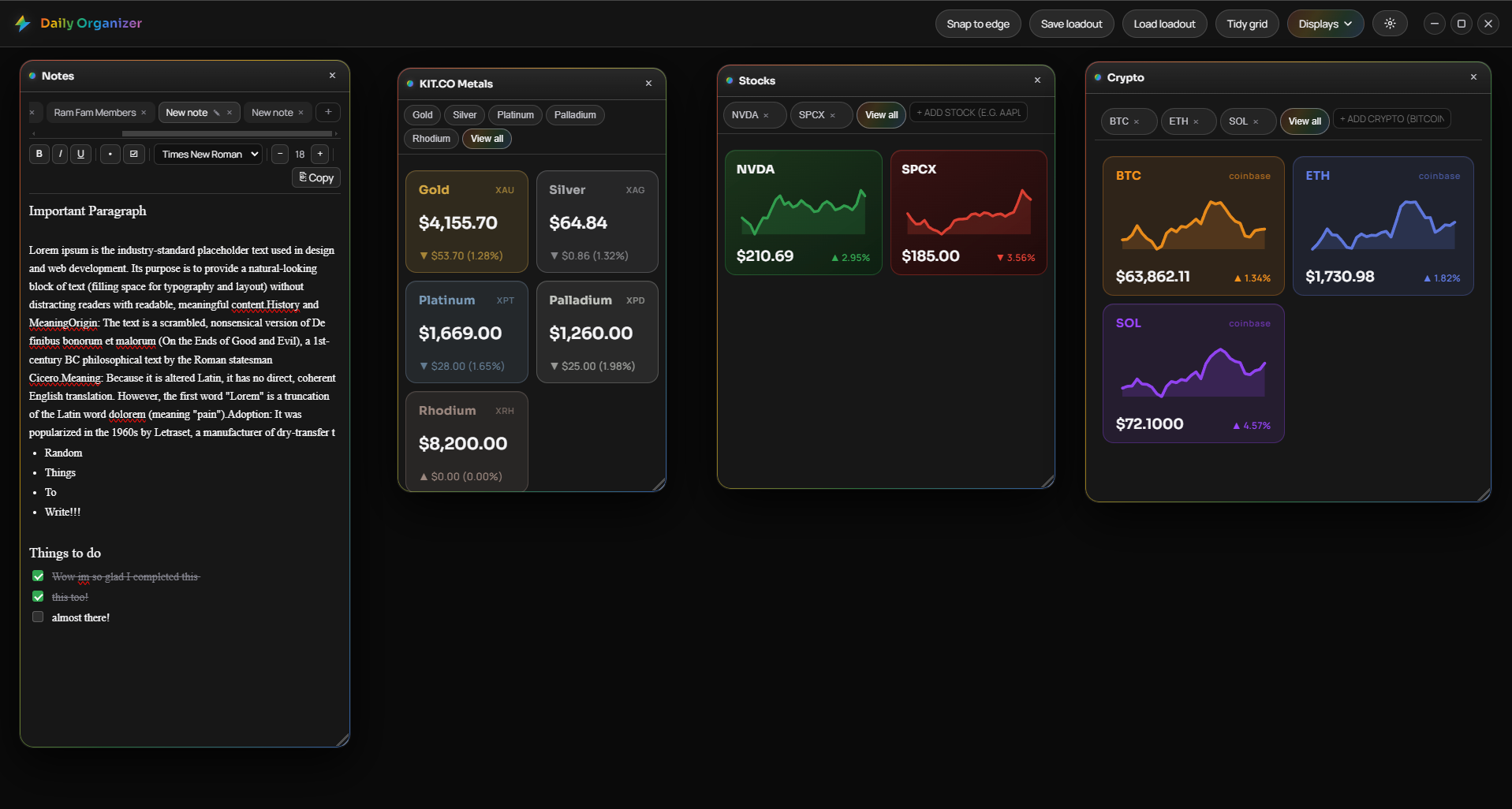Screen dimensions: 1512x809
Task: Open the BTC crypto card
Action: 1193,226
